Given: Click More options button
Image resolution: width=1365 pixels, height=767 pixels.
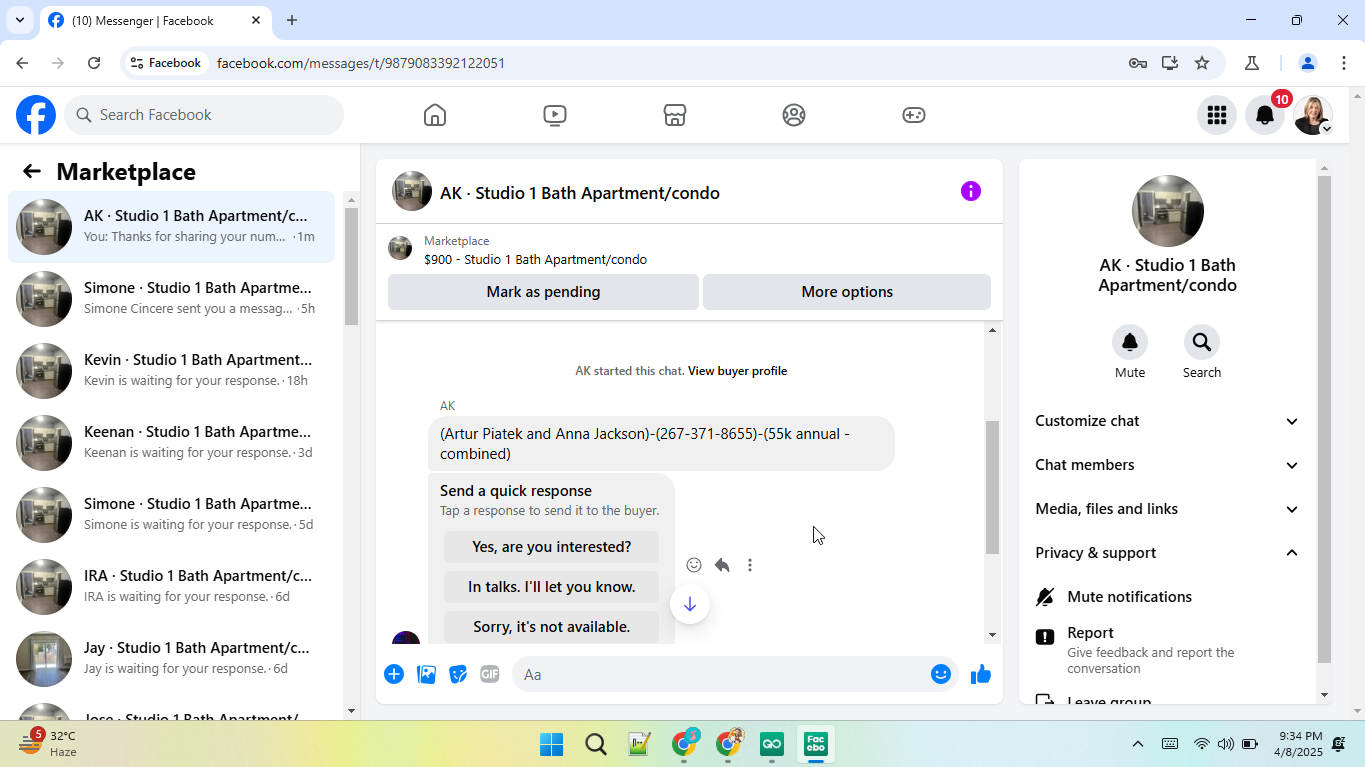Looking at the screenshot, I should coord(847,292).
